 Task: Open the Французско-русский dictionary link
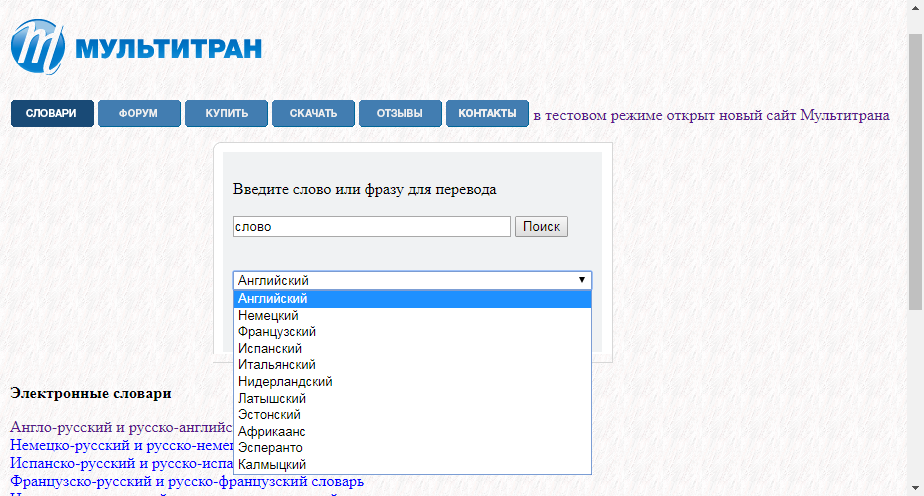[x=187, y=482]
